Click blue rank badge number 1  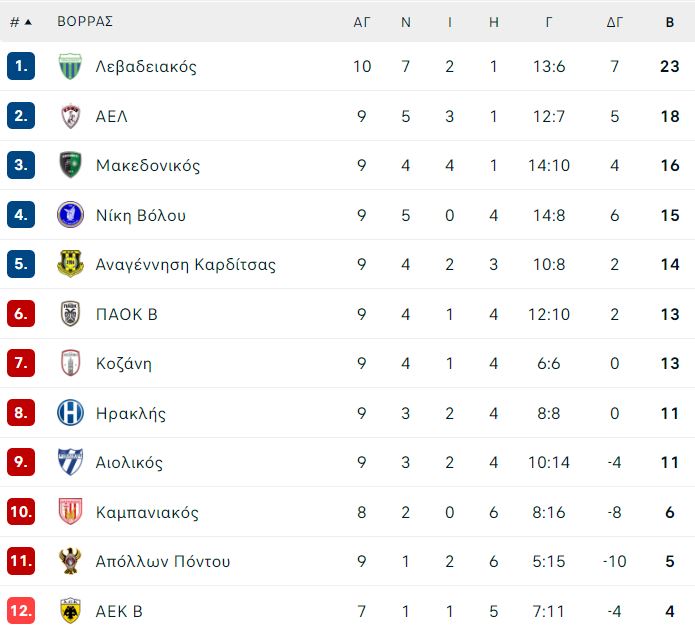(21, 66)
